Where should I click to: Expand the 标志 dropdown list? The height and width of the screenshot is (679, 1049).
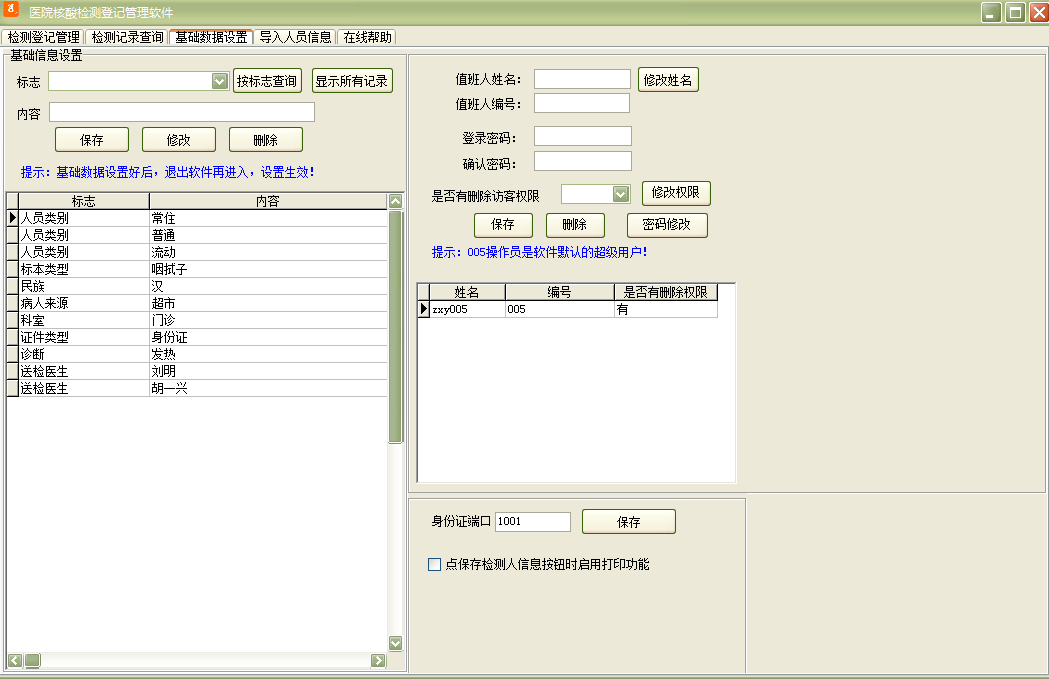[x=219, y=82]
